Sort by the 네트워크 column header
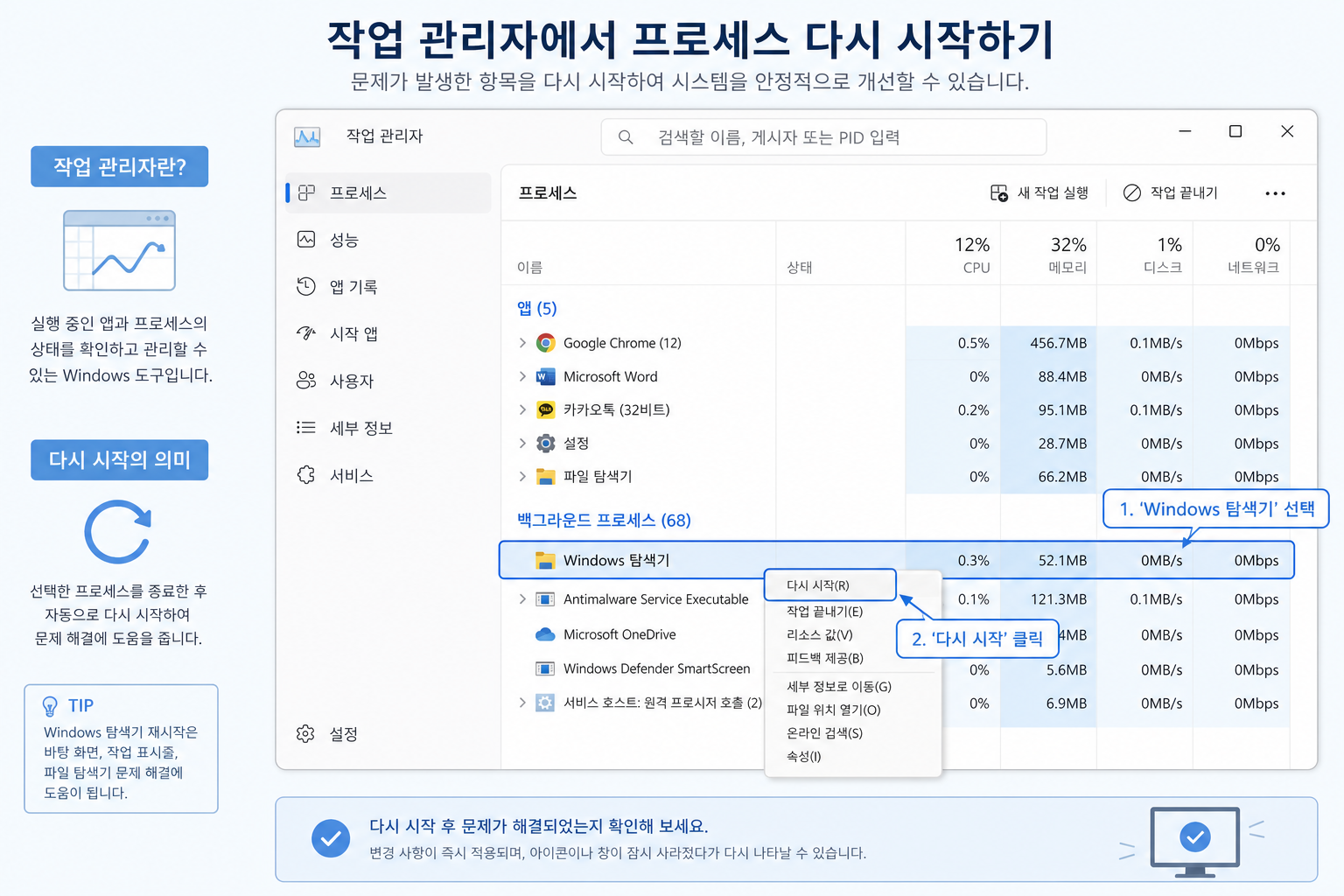The height and width of the screenshot is (896, 1344). pyautogui.click(x=1241, y=254)
